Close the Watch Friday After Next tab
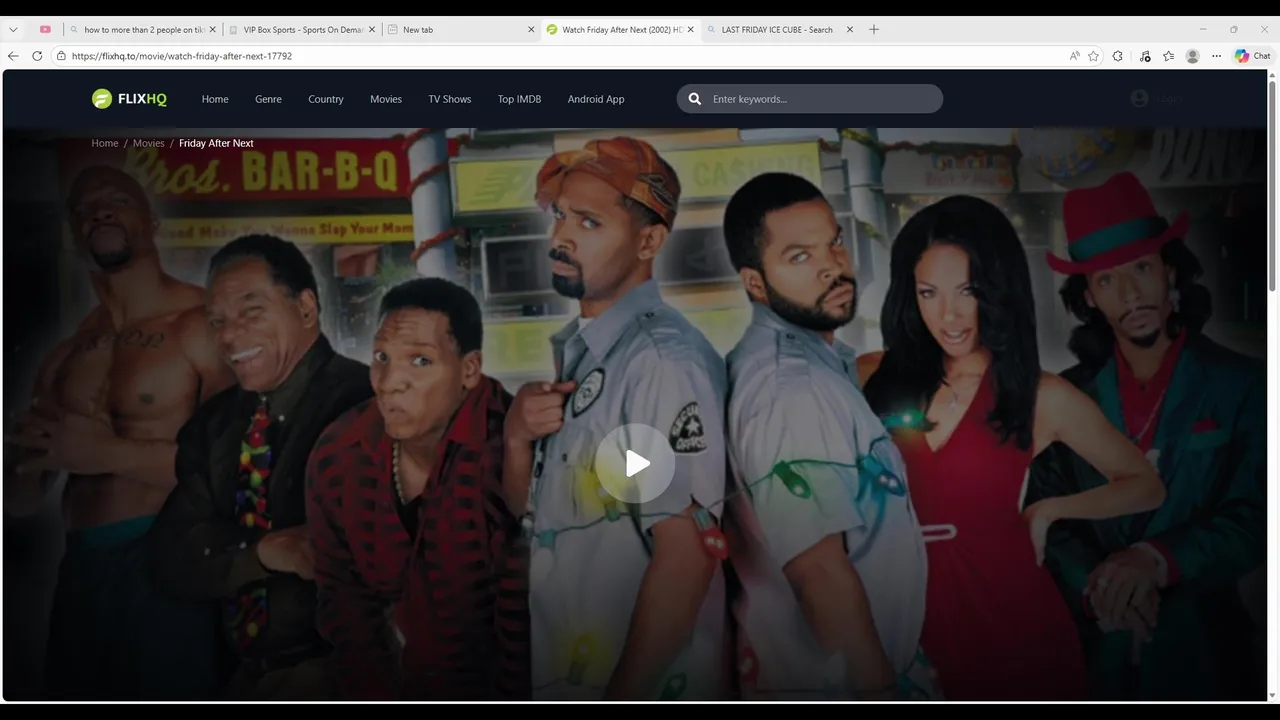This screenshot has height=720, width=1280. [690, 30]
